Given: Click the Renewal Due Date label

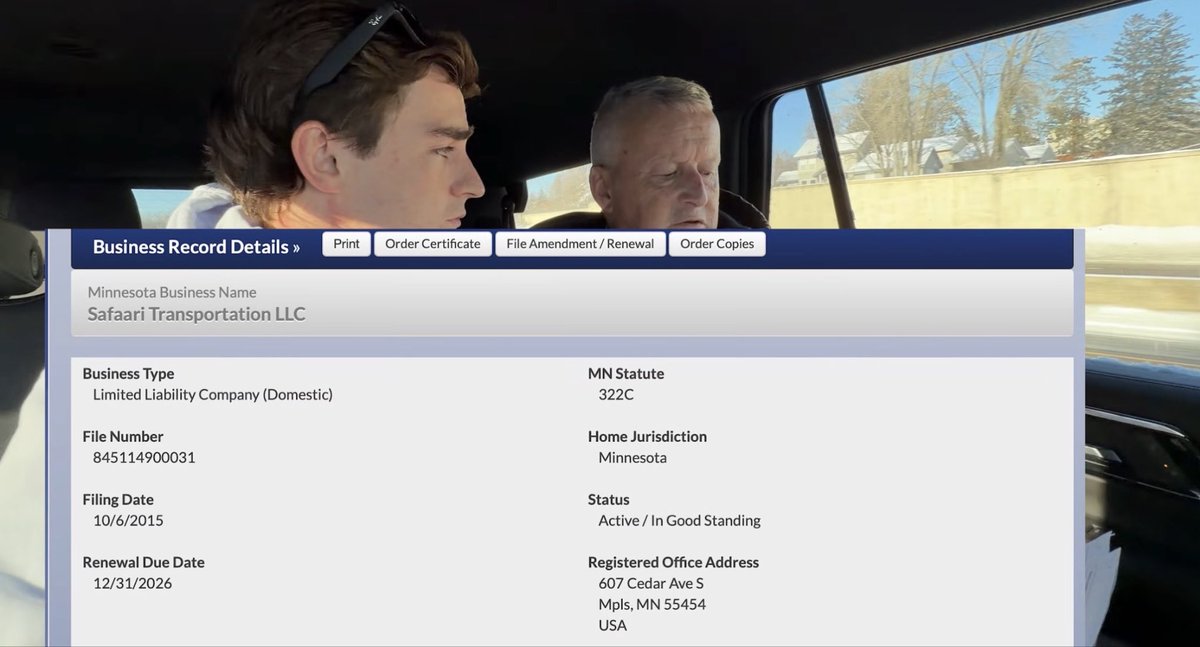Looking at the screenshot, I should click(x=143, y=562).
